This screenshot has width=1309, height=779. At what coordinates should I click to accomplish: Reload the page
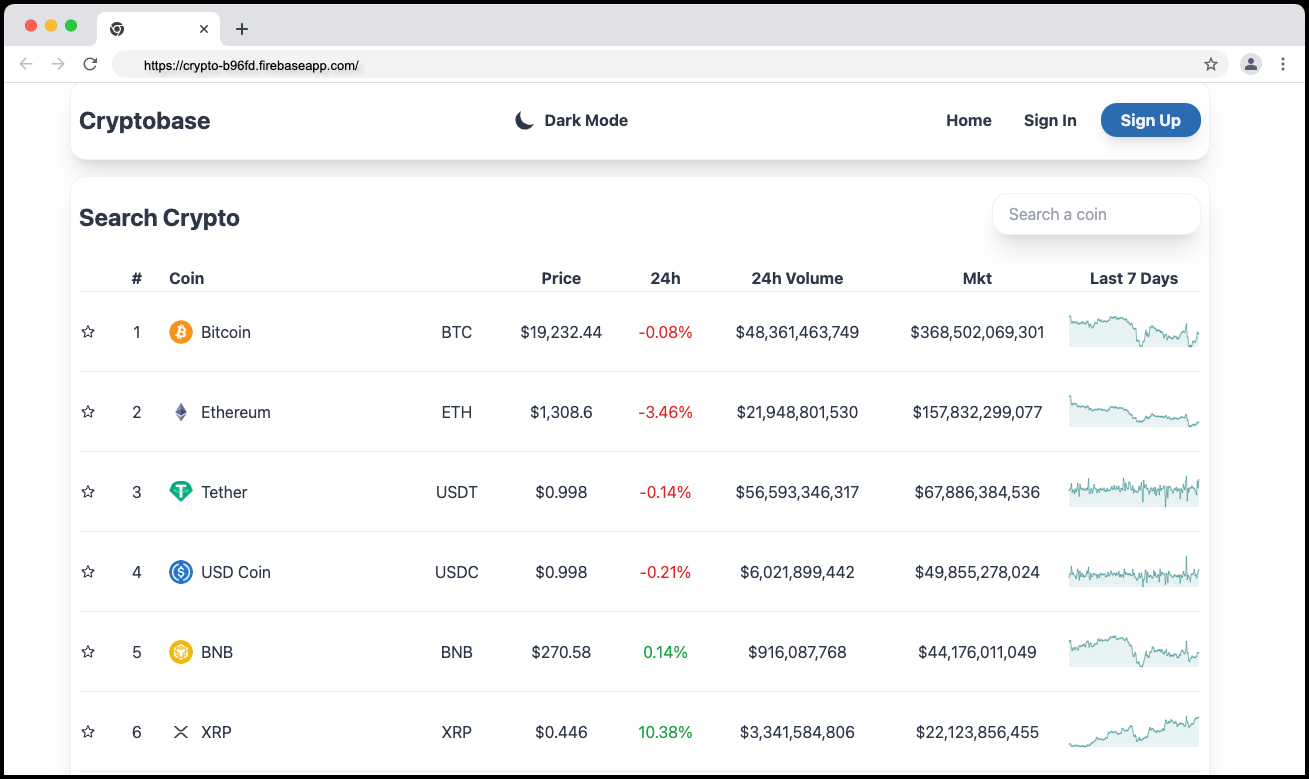[90, 64]
